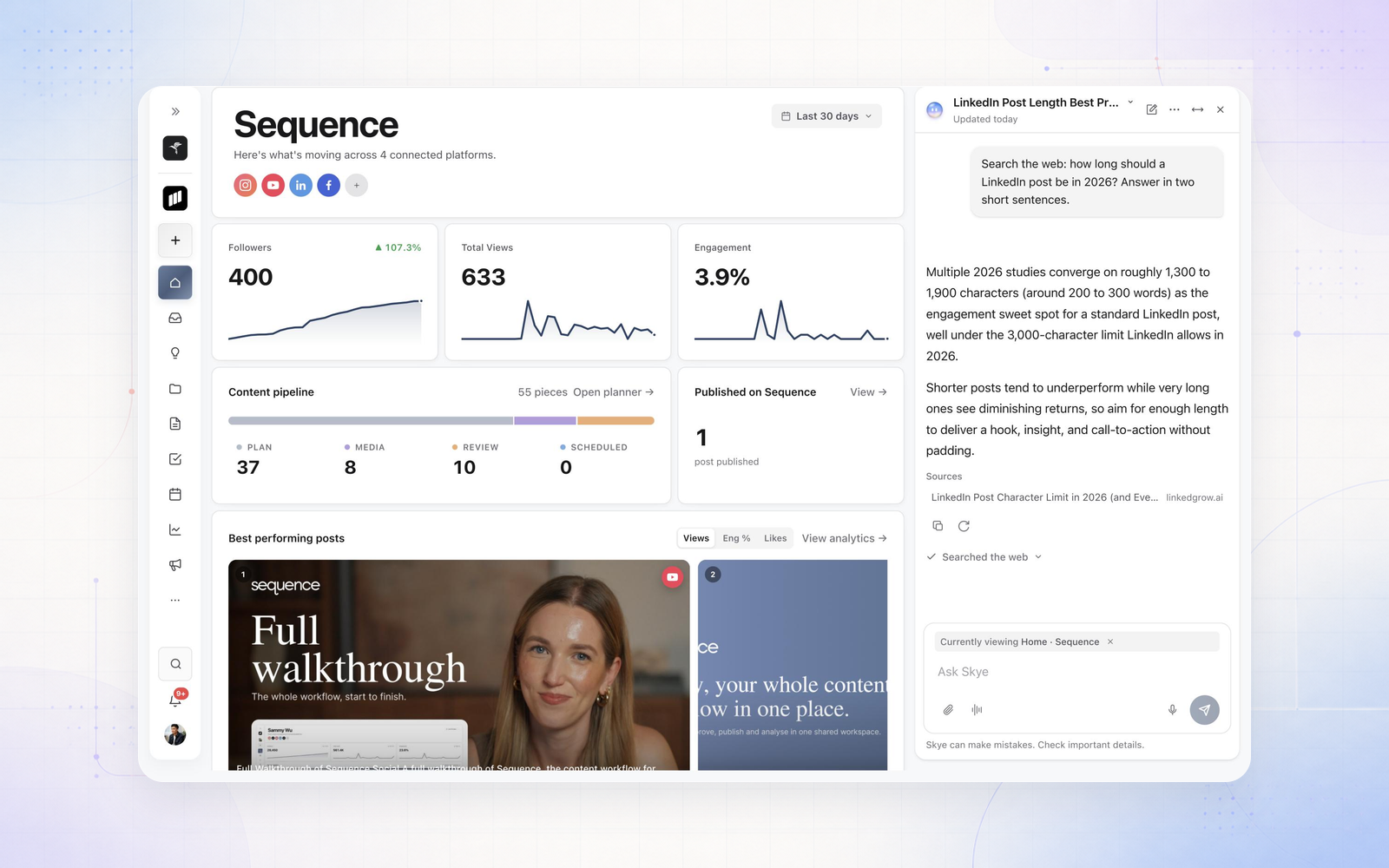Open notifications bell with 9+ badge
This screenshot has height=868, width=1389.
[175, 700]
